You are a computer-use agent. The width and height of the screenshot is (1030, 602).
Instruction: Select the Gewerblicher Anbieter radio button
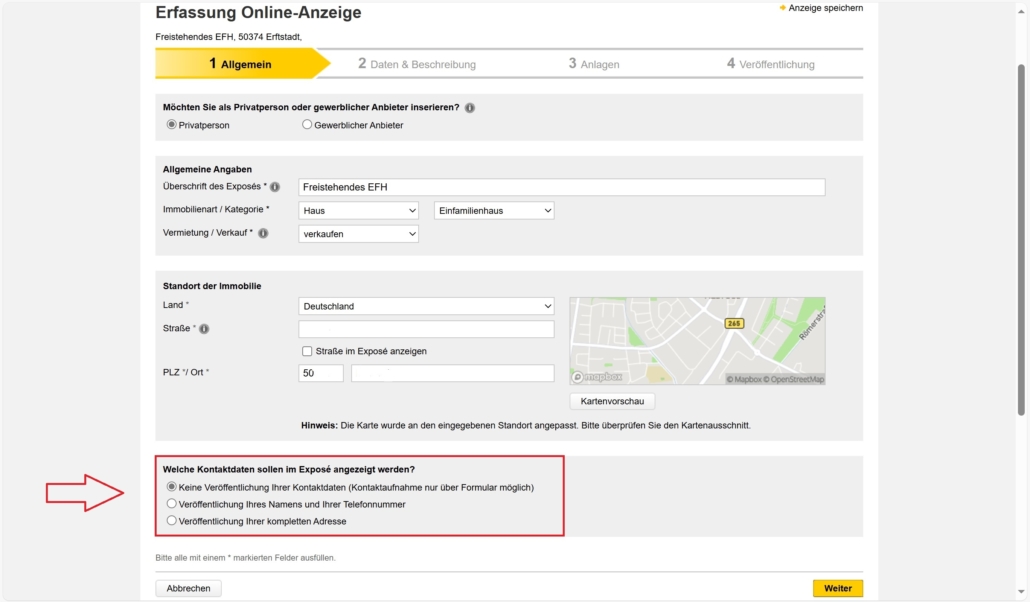pyautogui.click(x=306, y=125)
